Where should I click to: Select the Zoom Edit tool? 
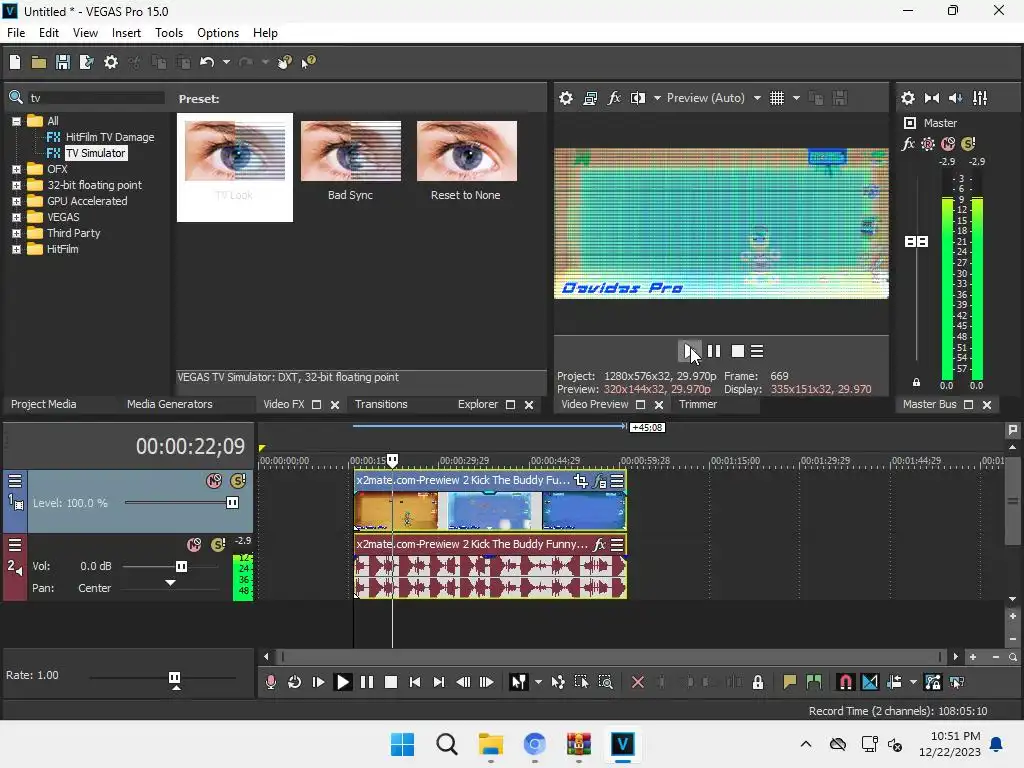click(605, 682)
